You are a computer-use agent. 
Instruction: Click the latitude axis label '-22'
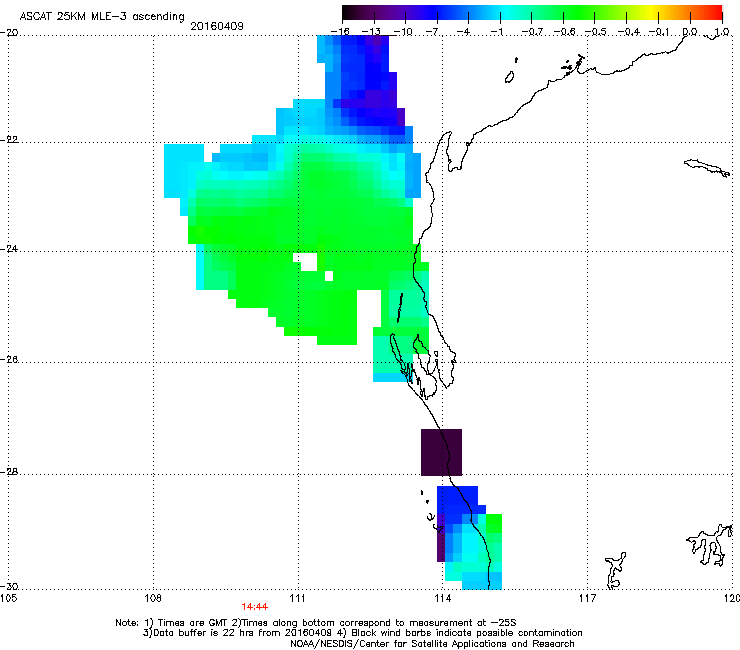(9, 140)
